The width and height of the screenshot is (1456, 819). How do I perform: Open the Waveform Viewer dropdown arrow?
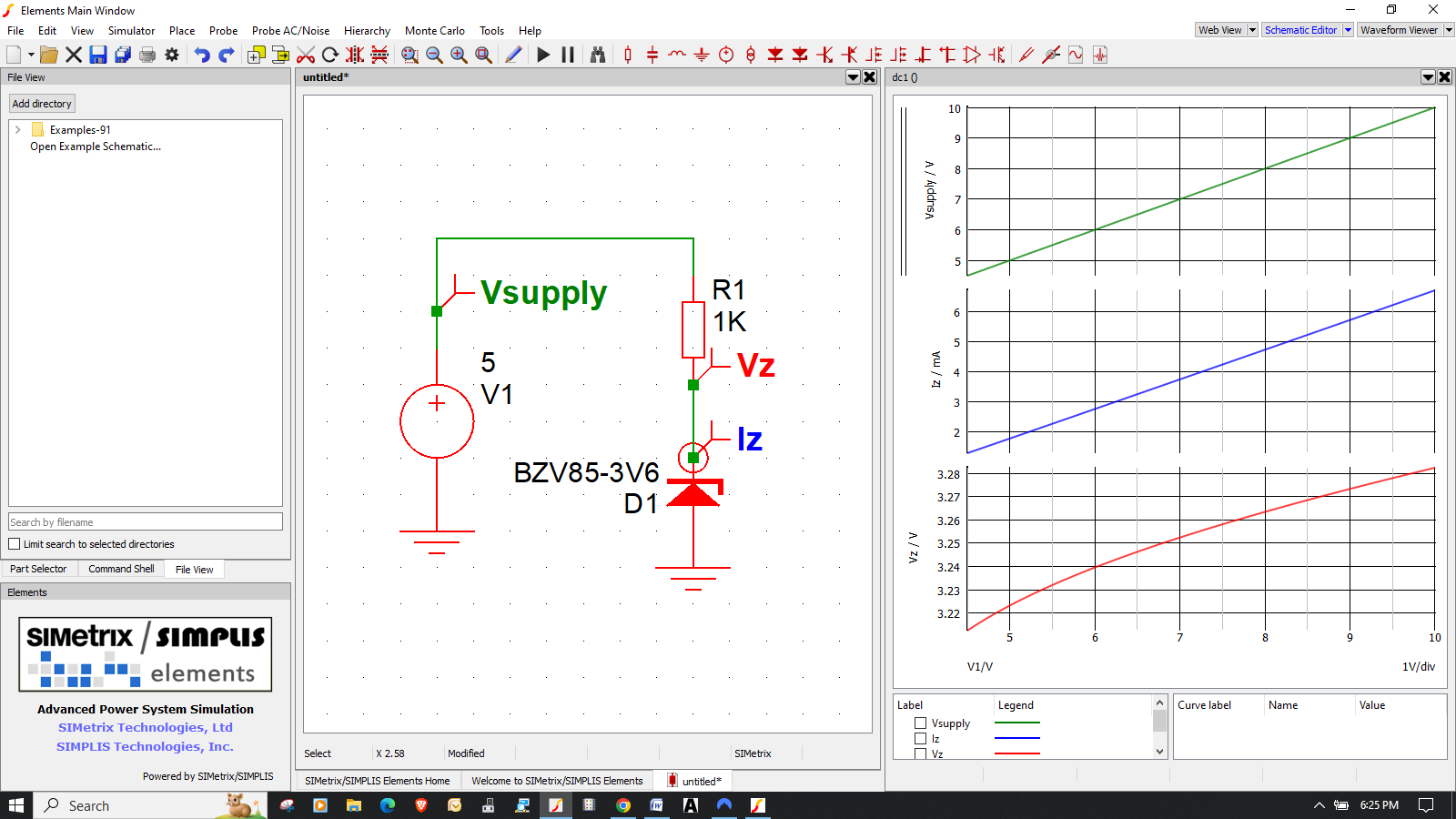1449,30
